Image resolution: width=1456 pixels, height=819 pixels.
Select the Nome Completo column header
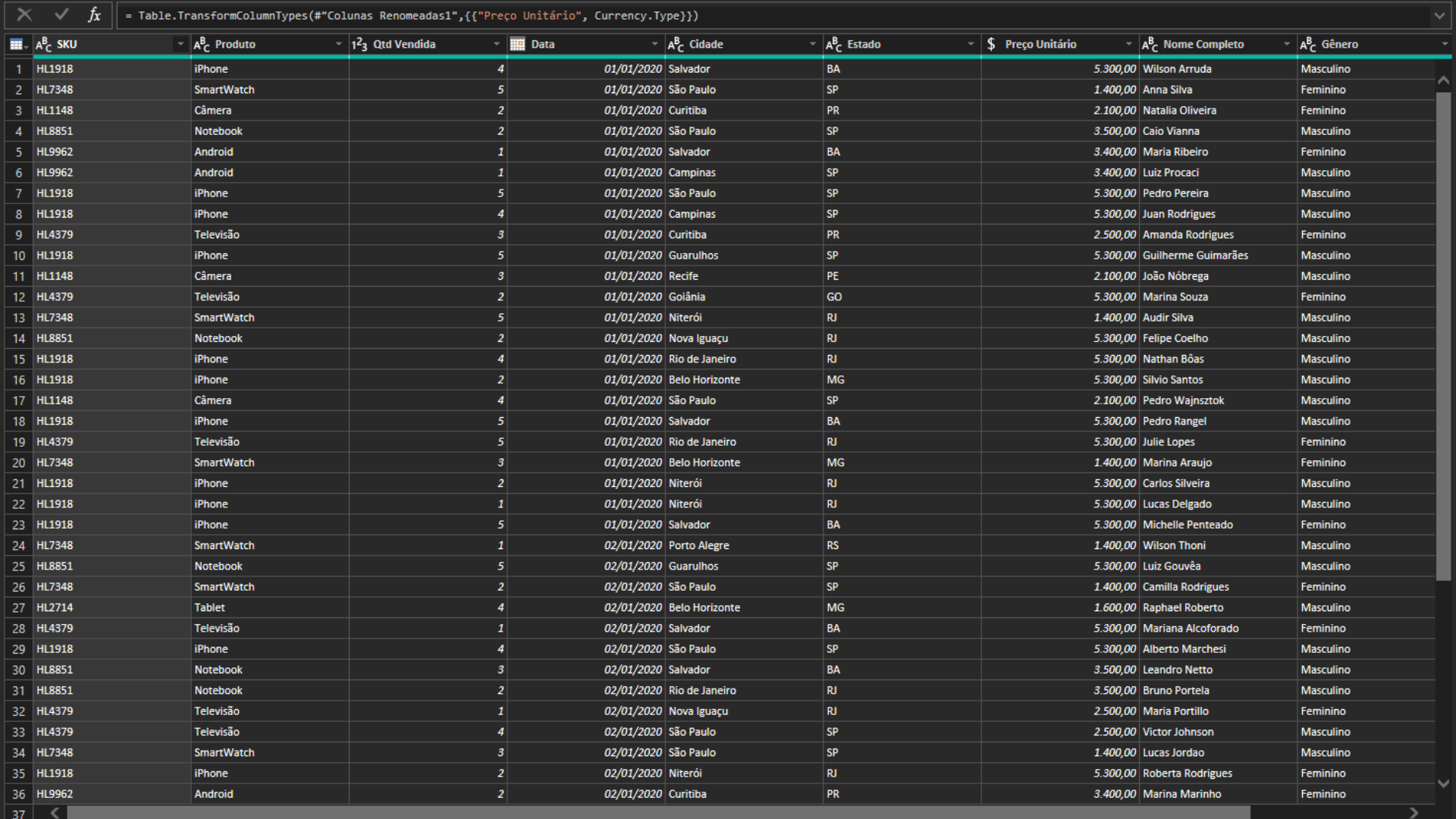[x=1218, y=45]
